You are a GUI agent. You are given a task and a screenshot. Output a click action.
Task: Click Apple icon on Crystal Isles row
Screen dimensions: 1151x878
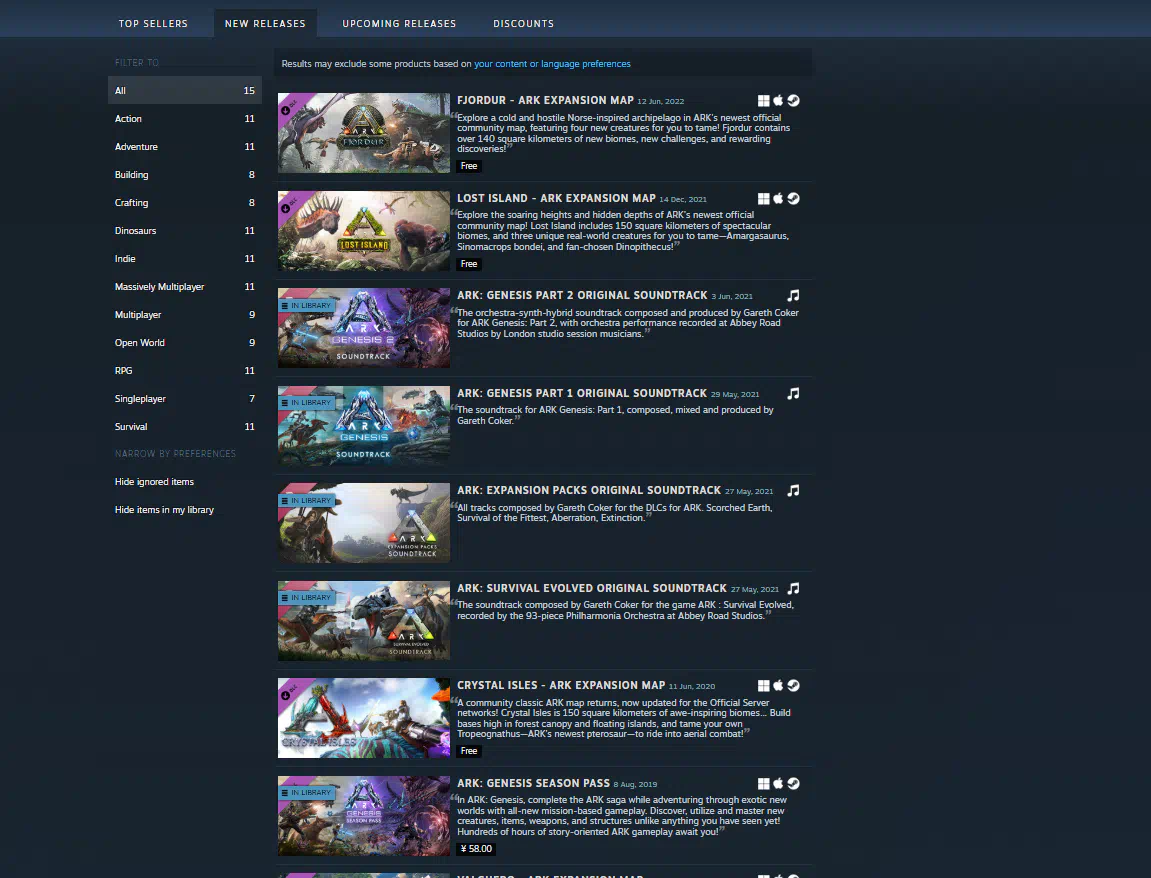pos(778,685)
